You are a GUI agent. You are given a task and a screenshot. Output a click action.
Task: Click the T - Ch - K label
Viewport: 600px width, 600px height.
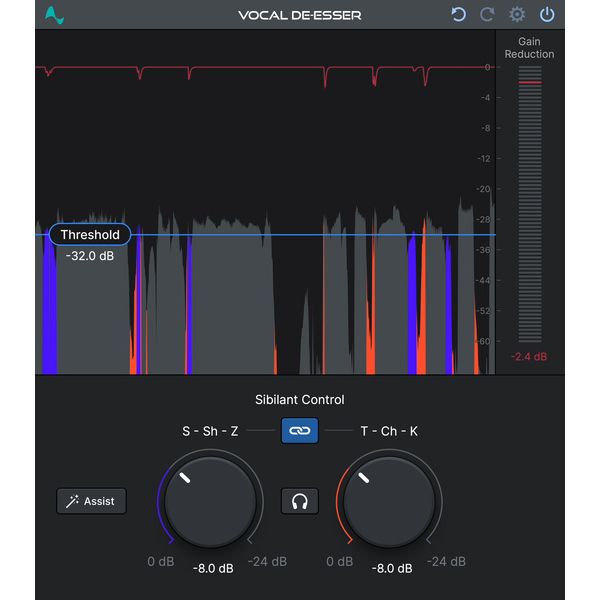click(x=389, y=431)
